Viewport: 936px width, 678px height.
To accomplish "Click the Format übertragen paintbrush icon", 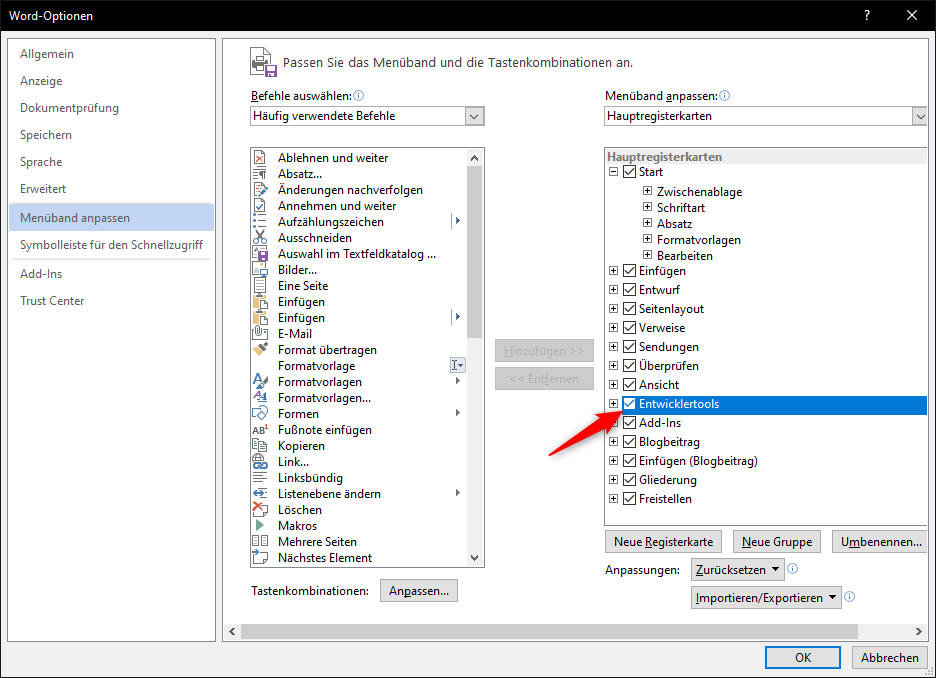I will pyautogui.click(x=260, y=350).
